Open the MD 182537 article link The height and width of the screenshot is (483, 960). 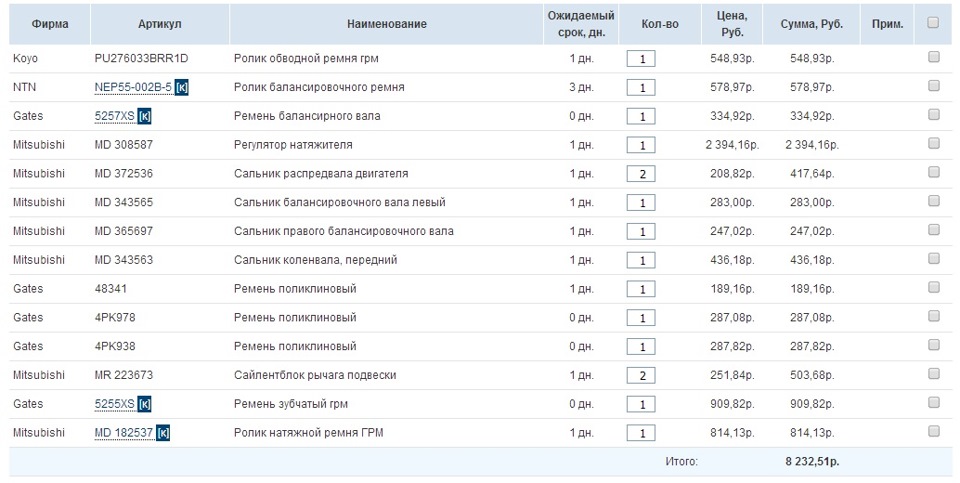point(124,433)
